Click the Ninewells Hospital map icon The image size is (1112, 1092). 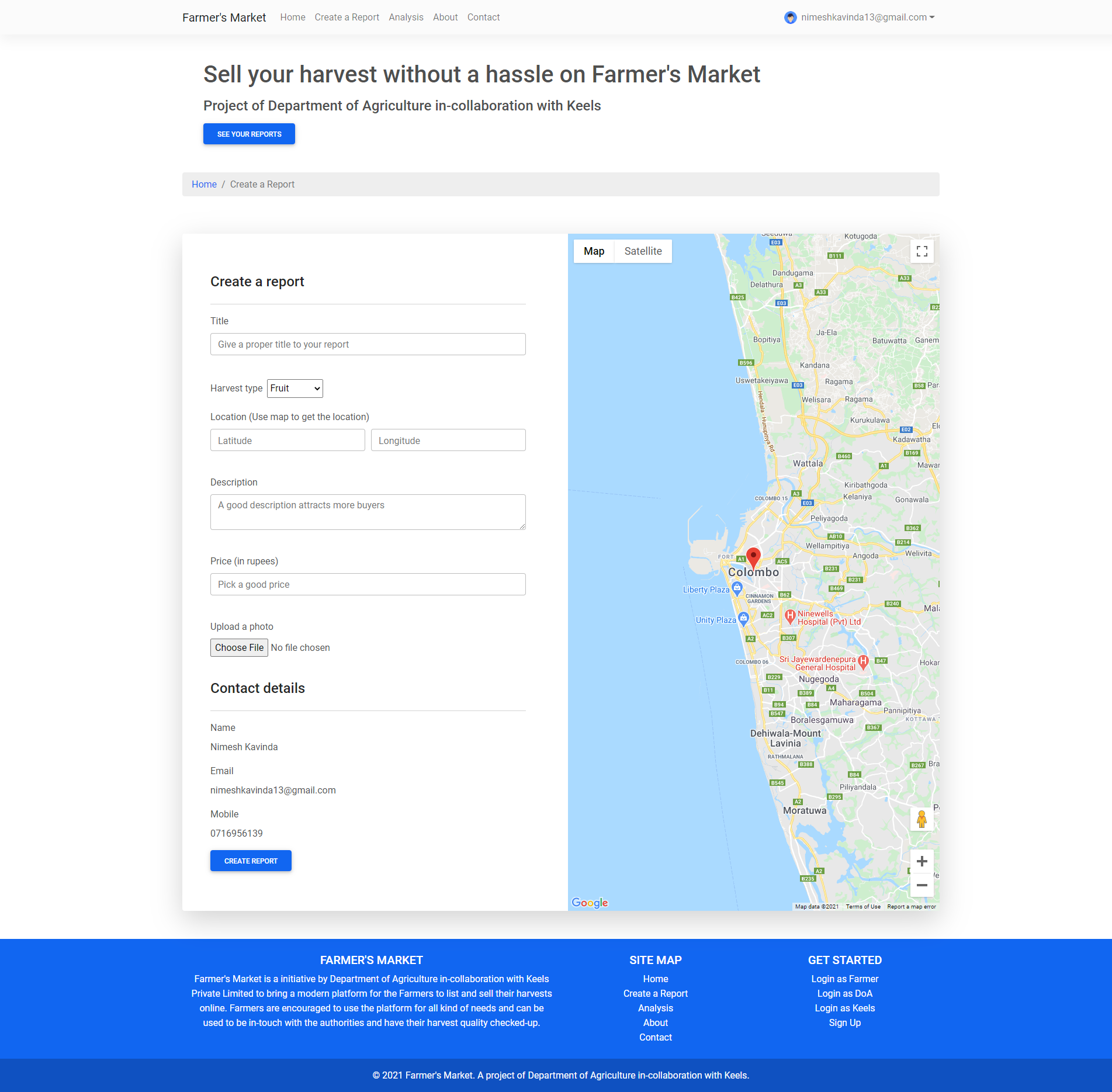pos(790,616)
